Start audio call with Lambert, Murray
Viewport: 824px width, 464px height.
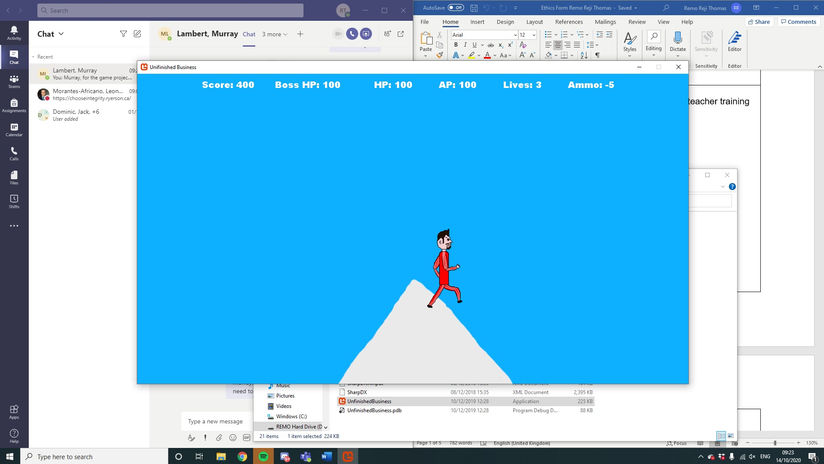(352, 34)
